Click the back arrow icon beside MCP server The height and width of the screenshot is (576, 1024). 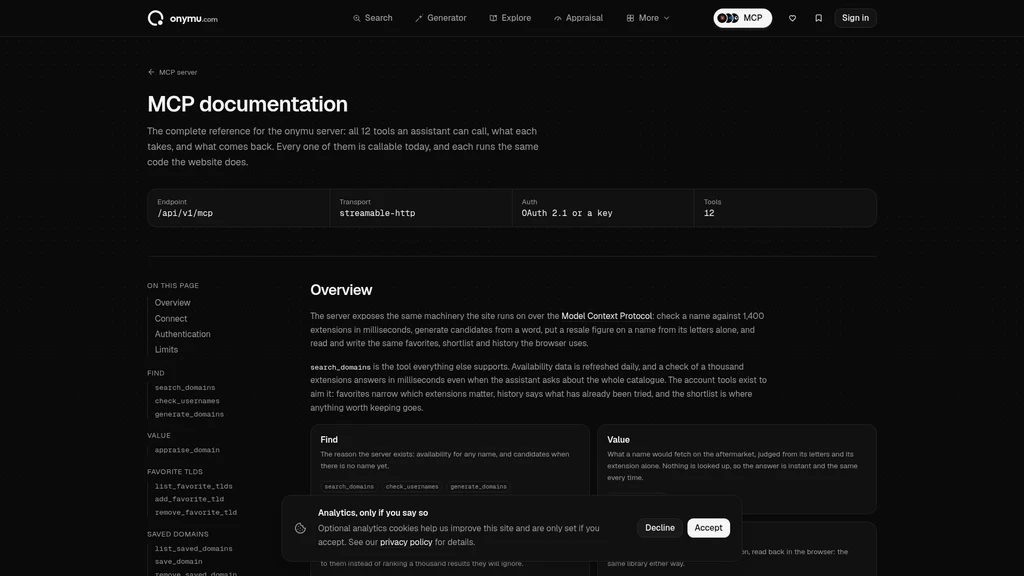151,72
